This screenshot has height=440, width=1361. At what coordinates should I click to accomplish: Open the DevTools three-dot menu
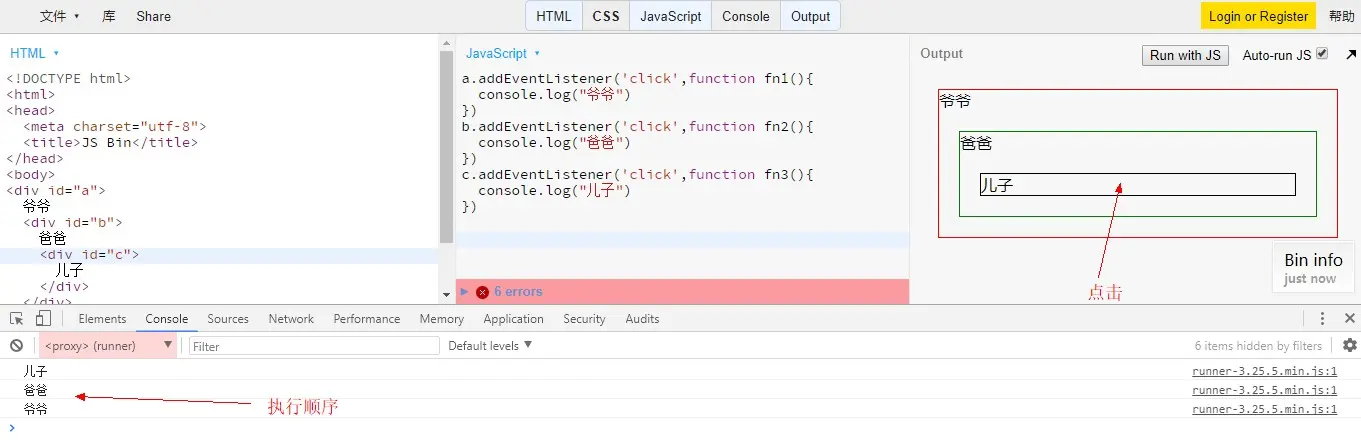(x=1322, y=319)
